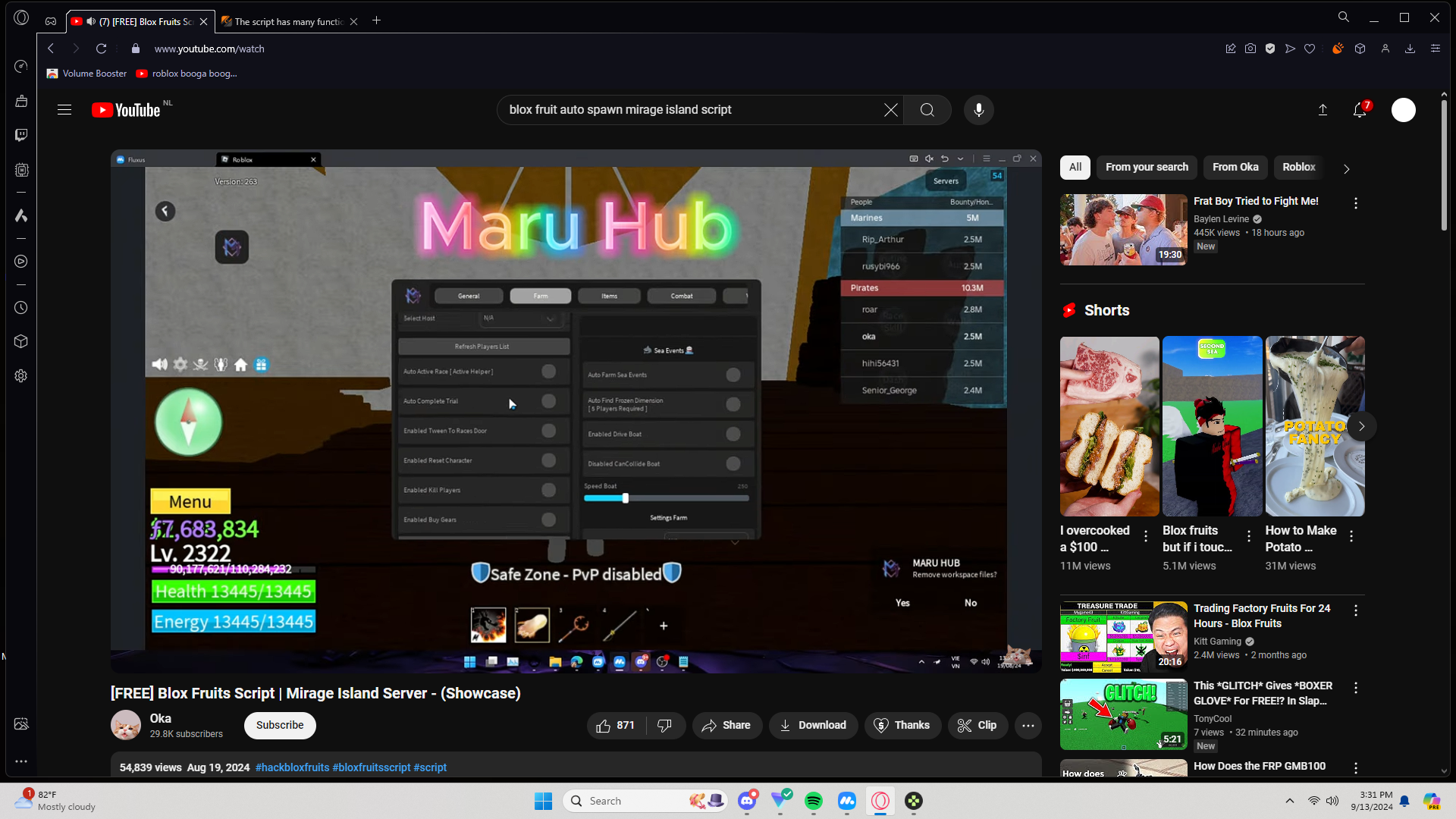1456x819 pixels.
Task: Open the Windows Start menu
Action: pyautogui.click(x=543, y=801)
